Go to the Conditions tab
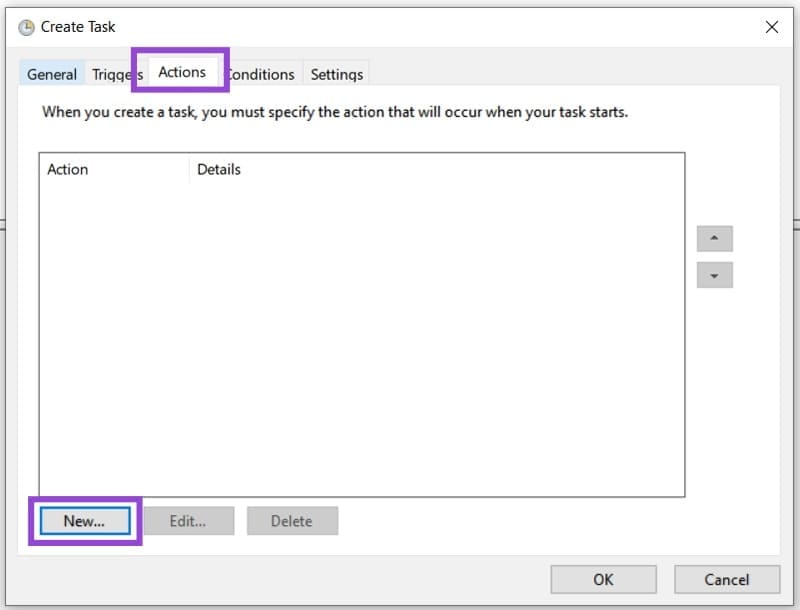The width and height of the screenshot is (800, 610). (x=261, y=74)
